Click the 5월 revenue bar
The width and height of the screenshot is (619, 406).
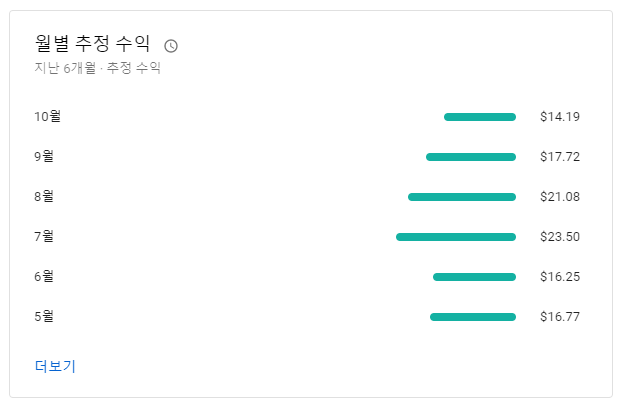[473, 317]
